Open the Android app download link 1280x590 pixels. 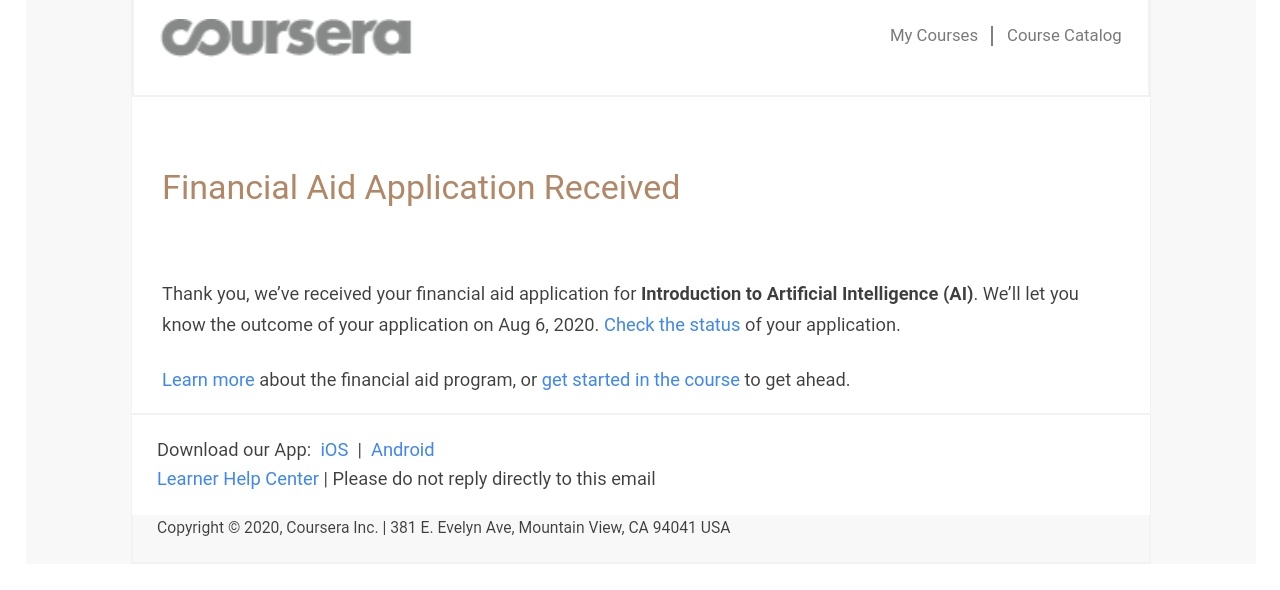click(x=402, y=450)
